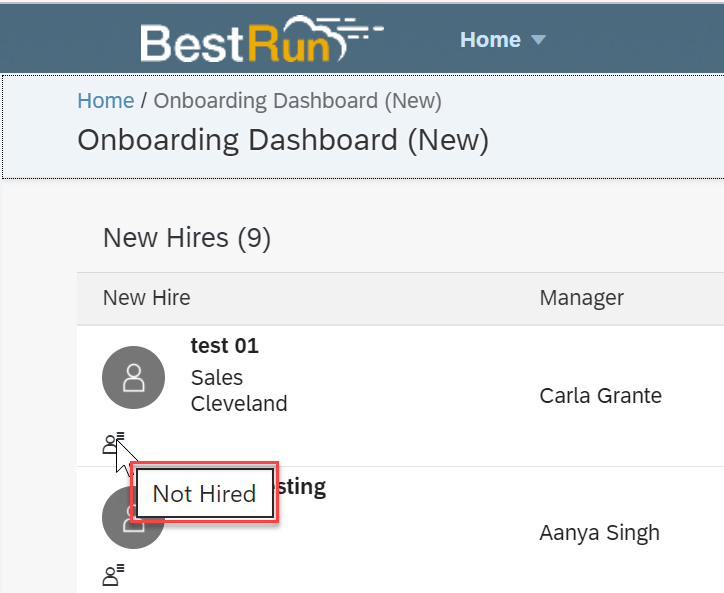Click the New Hires (9) section heading
The width and height of the screenshot is (724, 593).
point(187,238)
